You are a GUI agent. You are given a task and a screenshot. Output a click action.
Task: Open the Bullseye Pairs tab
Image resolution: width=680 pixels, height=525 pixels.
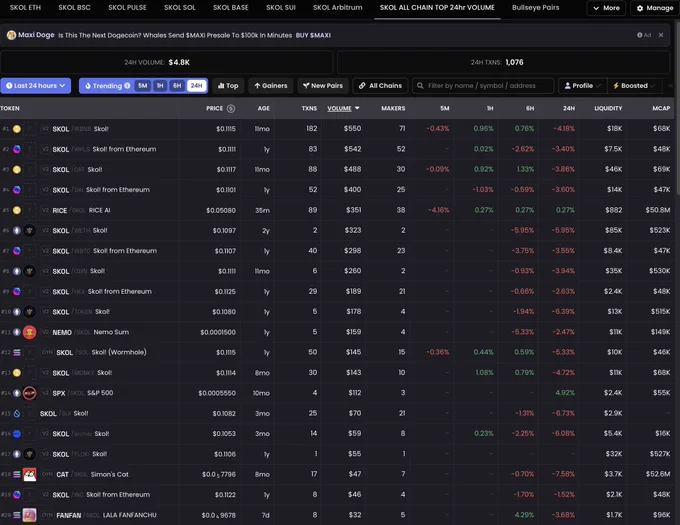535,8
